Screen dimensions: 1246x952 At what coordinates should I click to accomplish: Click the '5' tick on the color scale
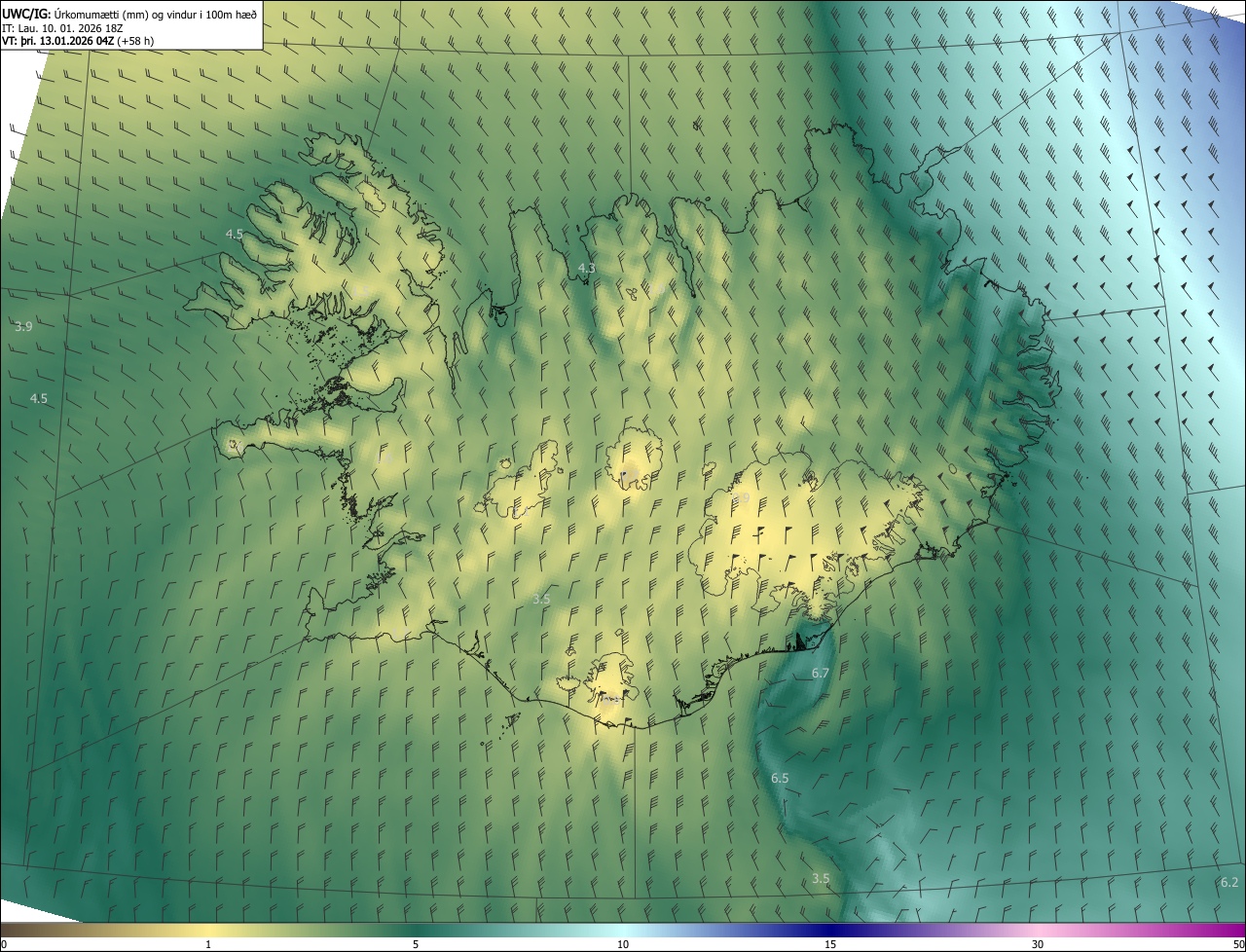pos(416,945)
